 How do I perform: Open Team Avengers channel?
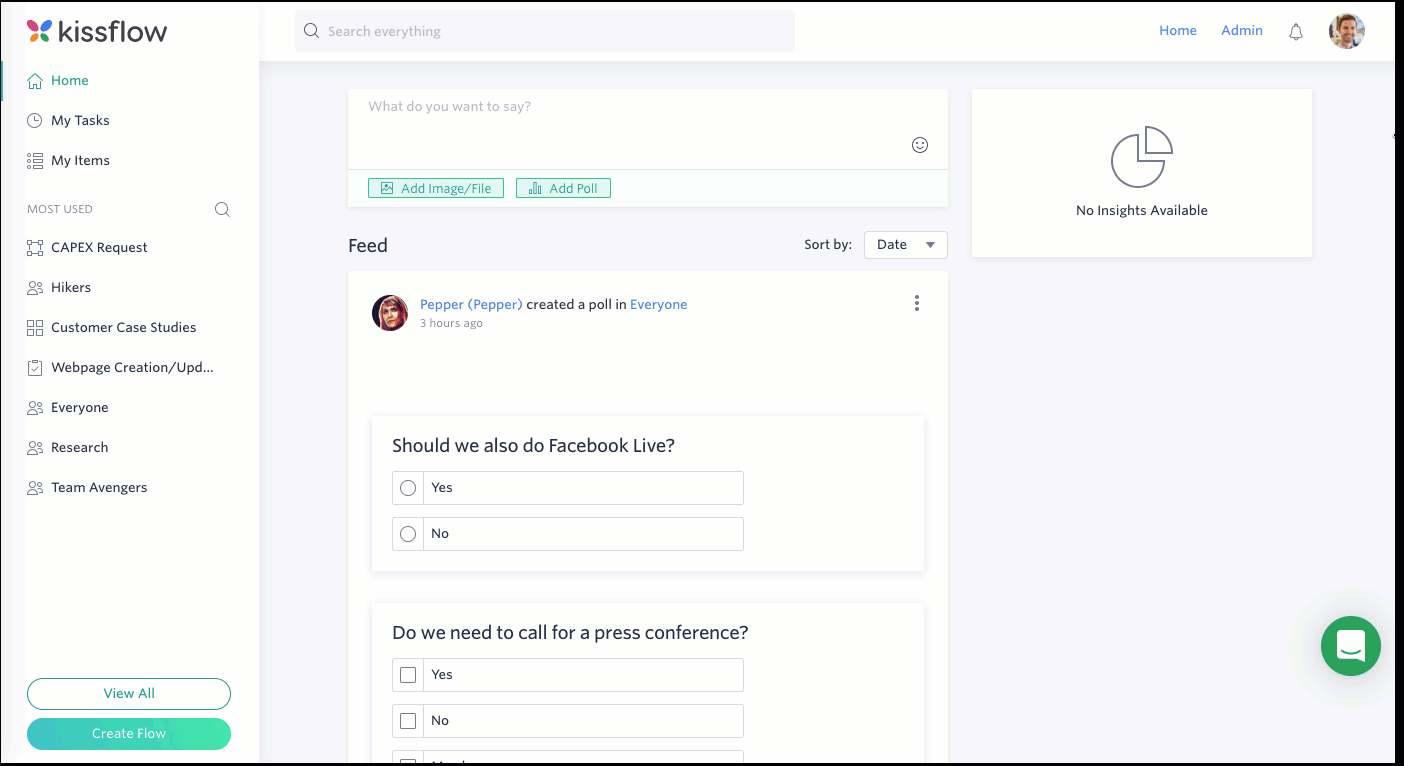(x=99, y=488)
